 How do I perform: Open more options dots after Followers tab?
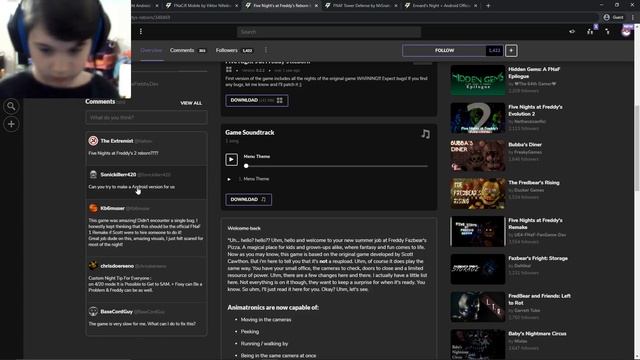(266, 50)
